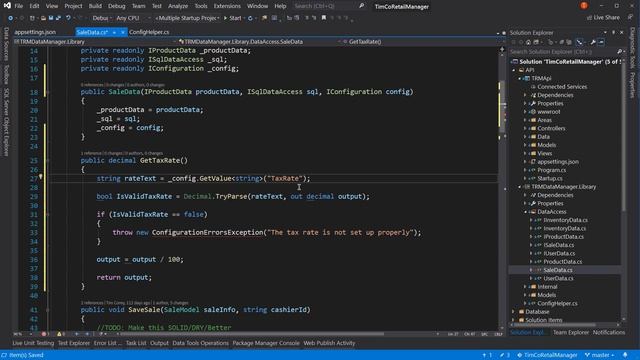Click the search magnifier icon in title bar

click(362, 6)
